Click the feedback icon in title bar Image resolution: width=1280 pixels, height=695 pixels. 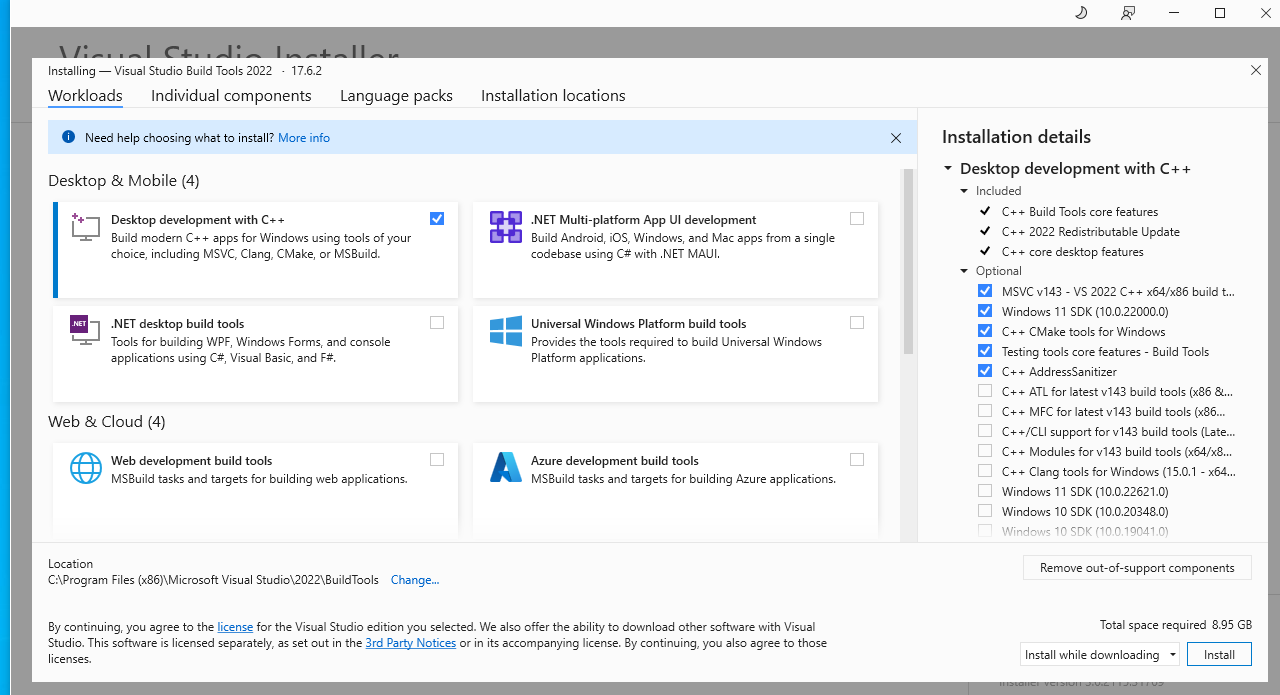[1128, 13]
